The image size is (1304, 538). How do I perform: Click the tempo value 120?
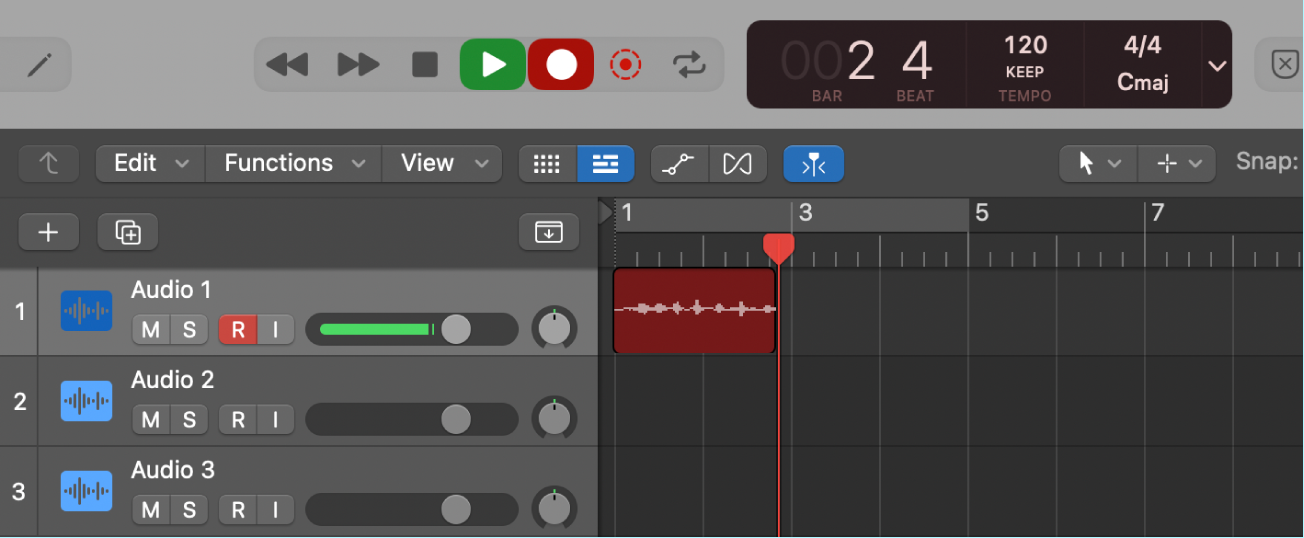pos(1025,45)
